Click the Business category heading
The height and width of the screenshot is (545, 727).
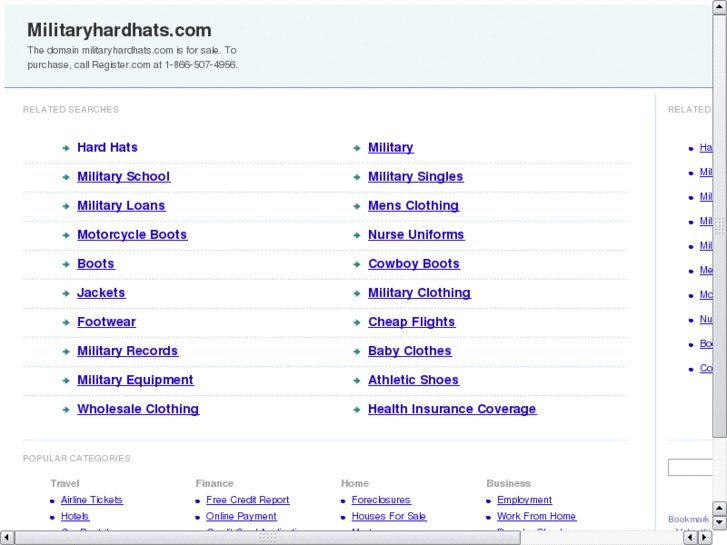[508, 483]
